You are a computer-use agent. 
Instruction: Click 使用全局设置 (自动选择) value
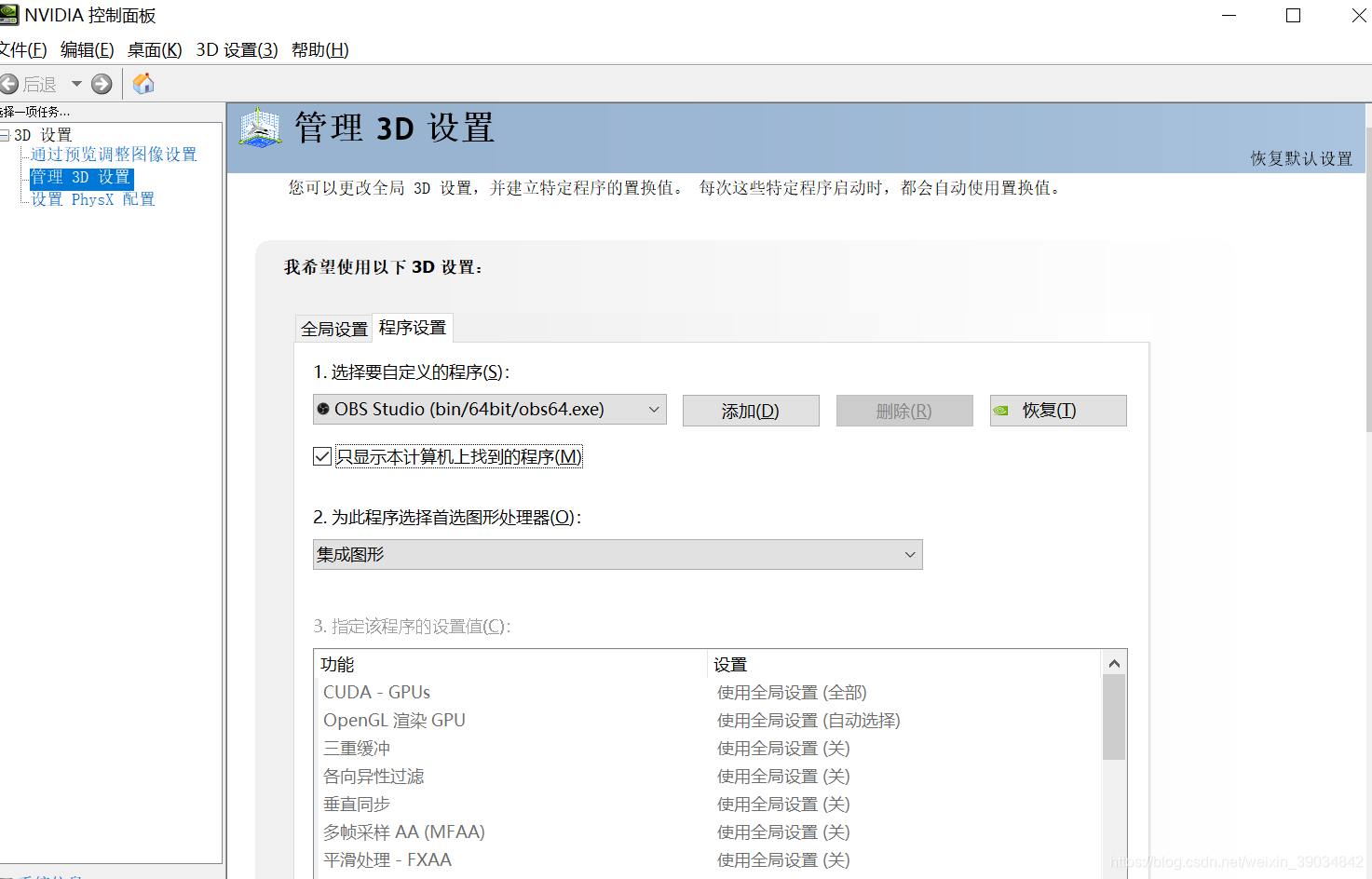click(808, 720)
